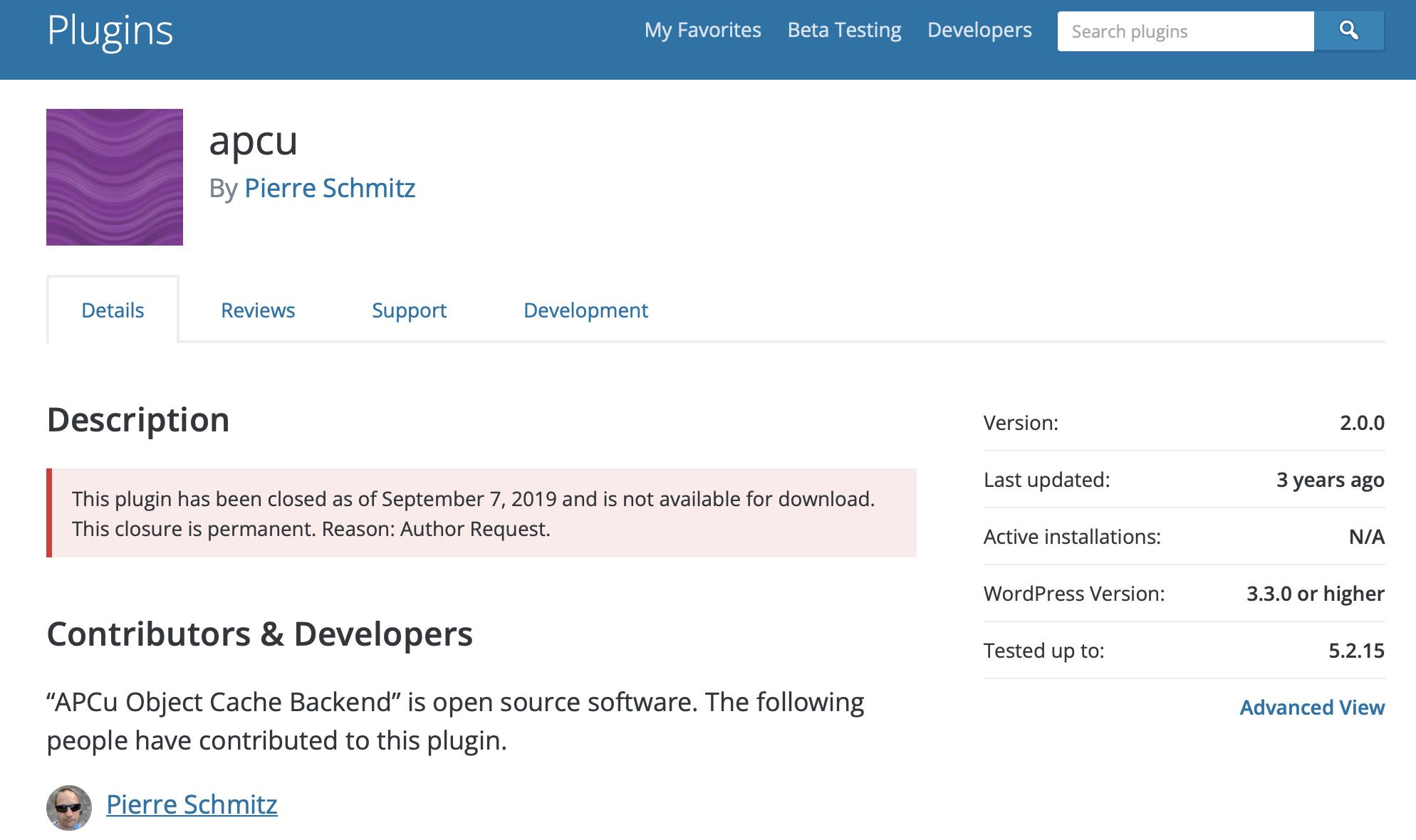
Task: Open contributor Pierre Schmitz profile link
Action: (x=192, y=804)
